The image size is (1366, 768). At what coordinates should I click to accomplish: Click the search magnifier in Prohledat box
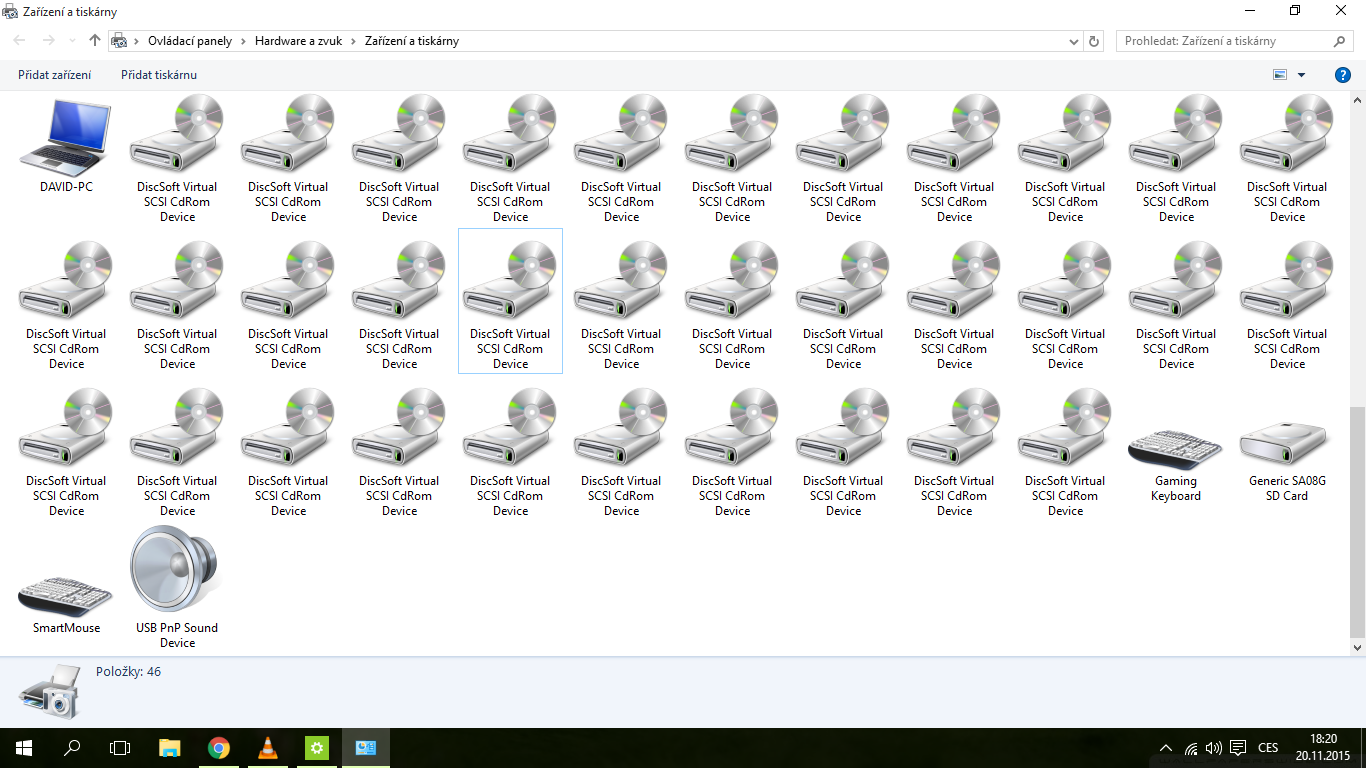coord(1340,41)
